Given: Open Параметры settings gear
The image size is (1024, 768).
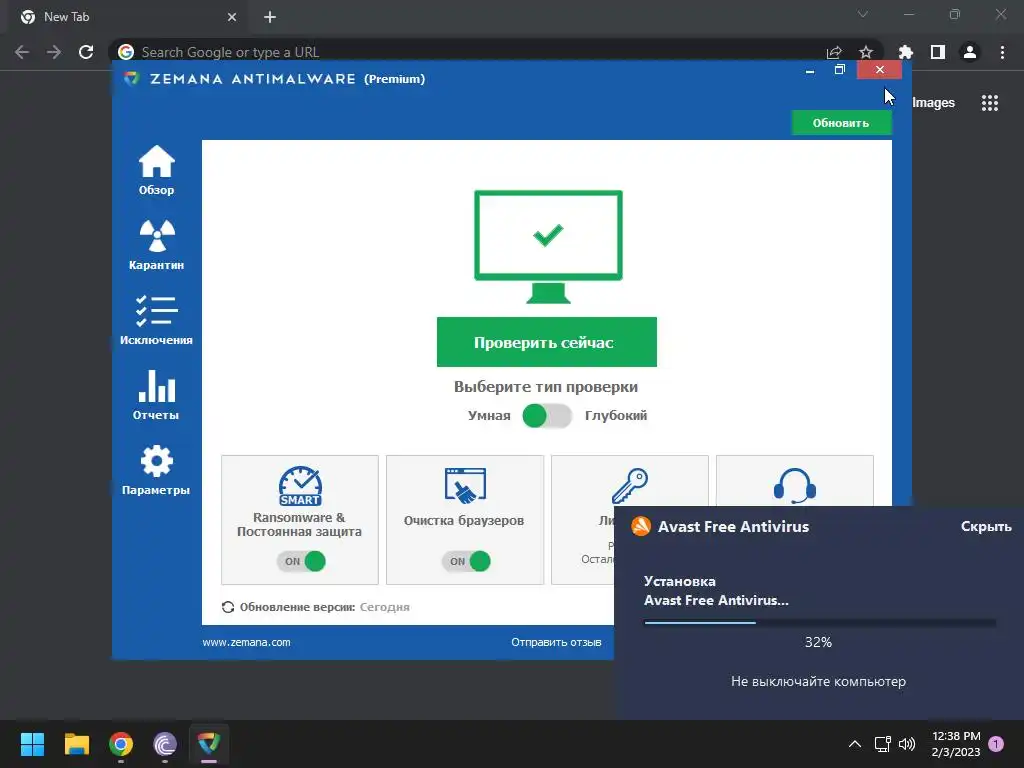Looking at the screenshot, I should pos(156,470).
